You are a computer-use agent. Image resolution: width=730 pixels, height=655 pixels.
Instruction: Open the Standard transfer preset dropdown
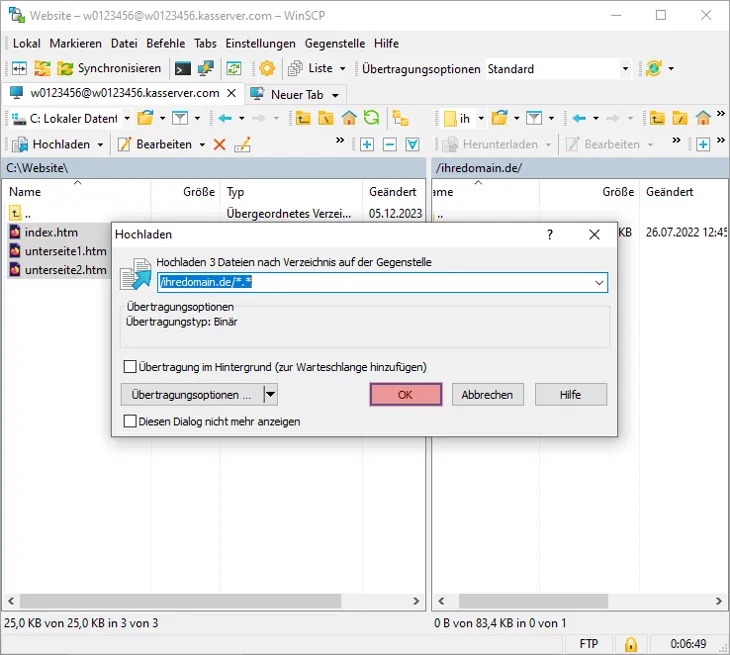pyautogui.click(x=625, y=69)
